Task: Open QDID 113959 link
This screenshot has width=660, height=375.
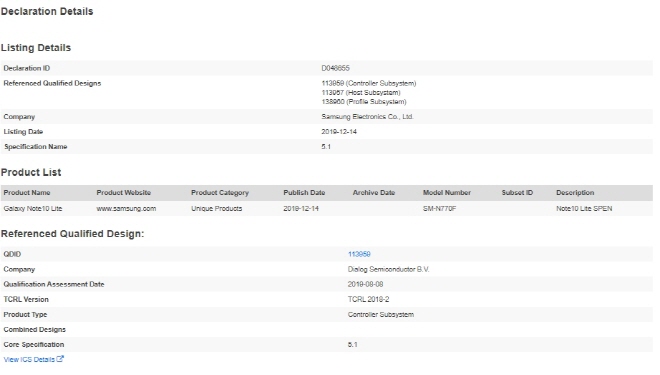Action: point(359,254)
